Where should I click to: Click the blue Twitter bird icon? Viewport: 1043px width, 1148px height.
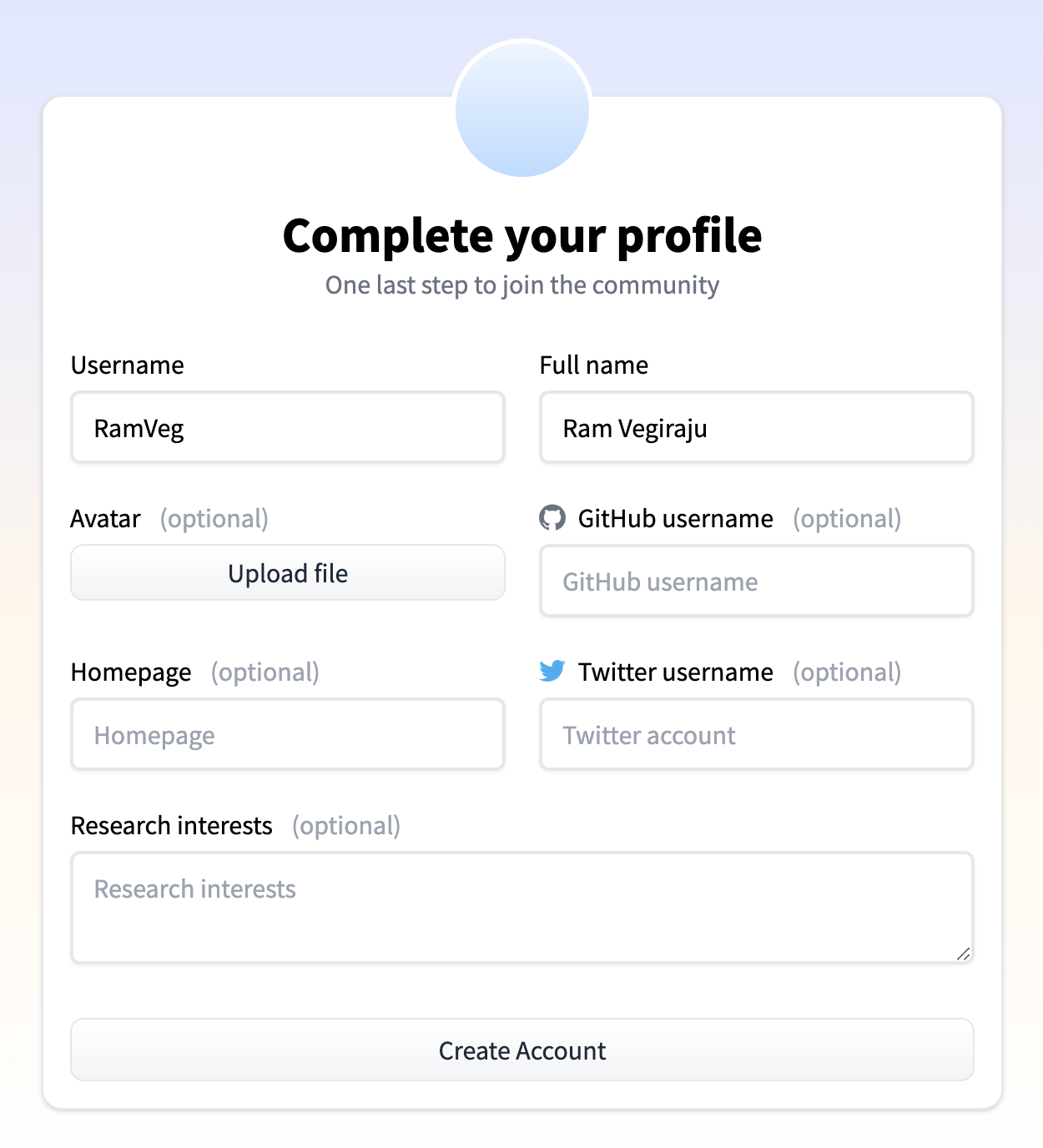click(x=552, y=671)
